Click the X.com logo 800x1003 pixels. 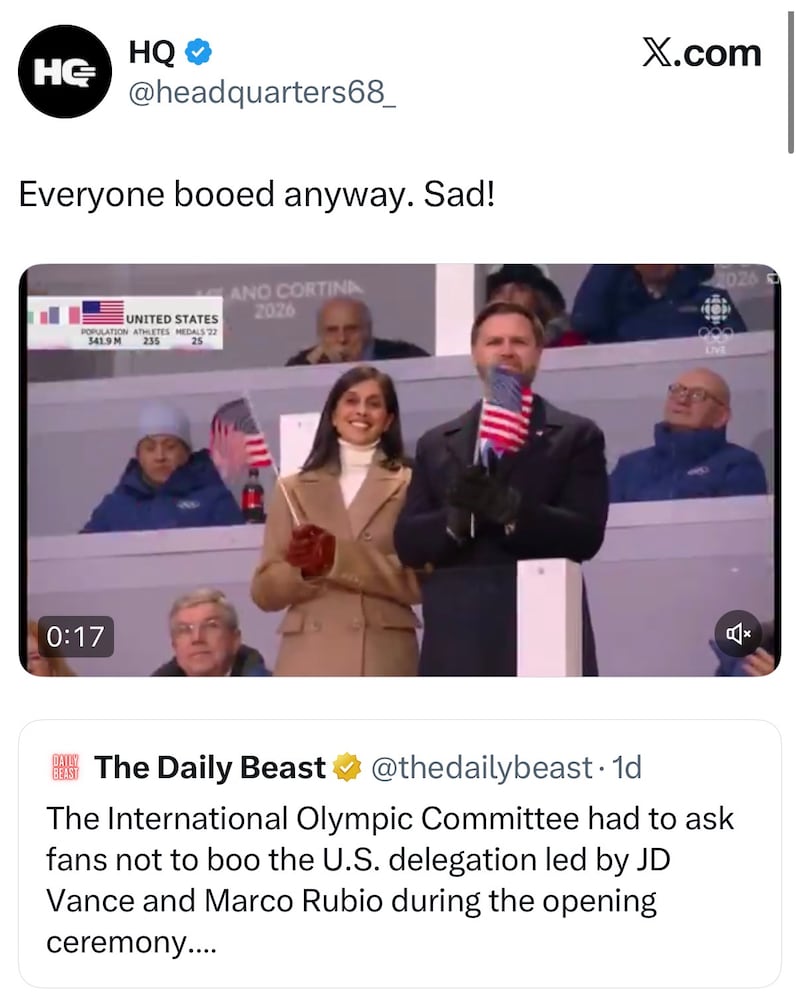coord(700,53)
